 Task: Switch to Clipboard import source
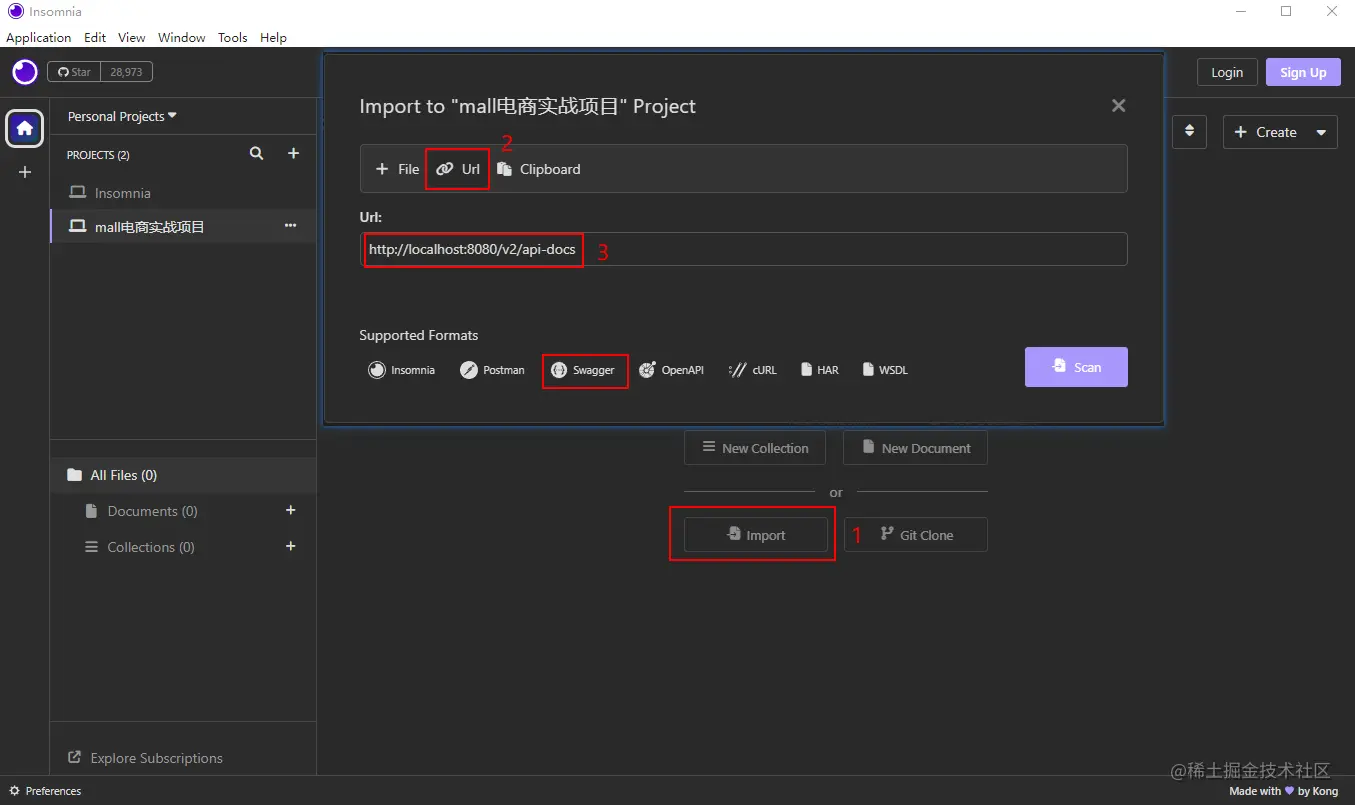tap(539, 169)
